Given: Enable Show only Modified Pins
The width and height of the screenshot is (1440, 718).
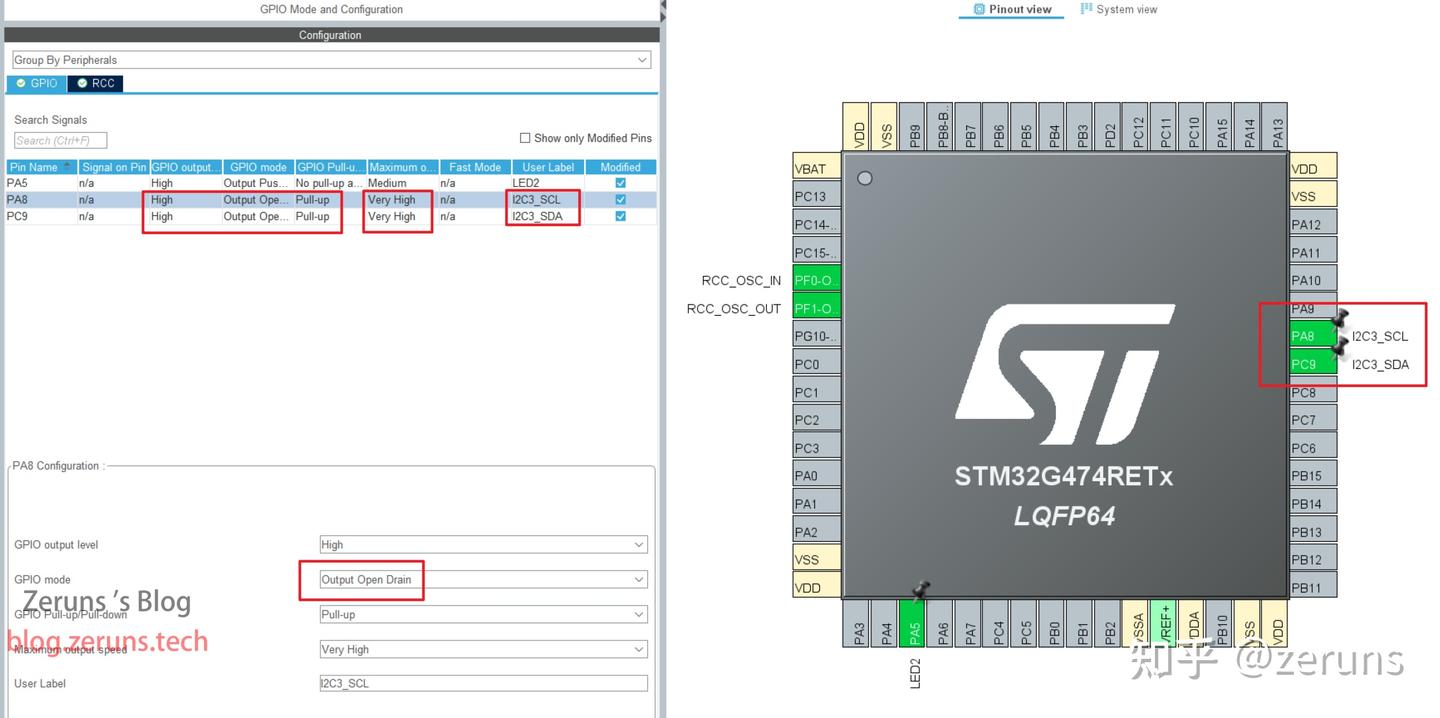Looking at the screenshot, I should pyautogui.click(x=524, y=137).
